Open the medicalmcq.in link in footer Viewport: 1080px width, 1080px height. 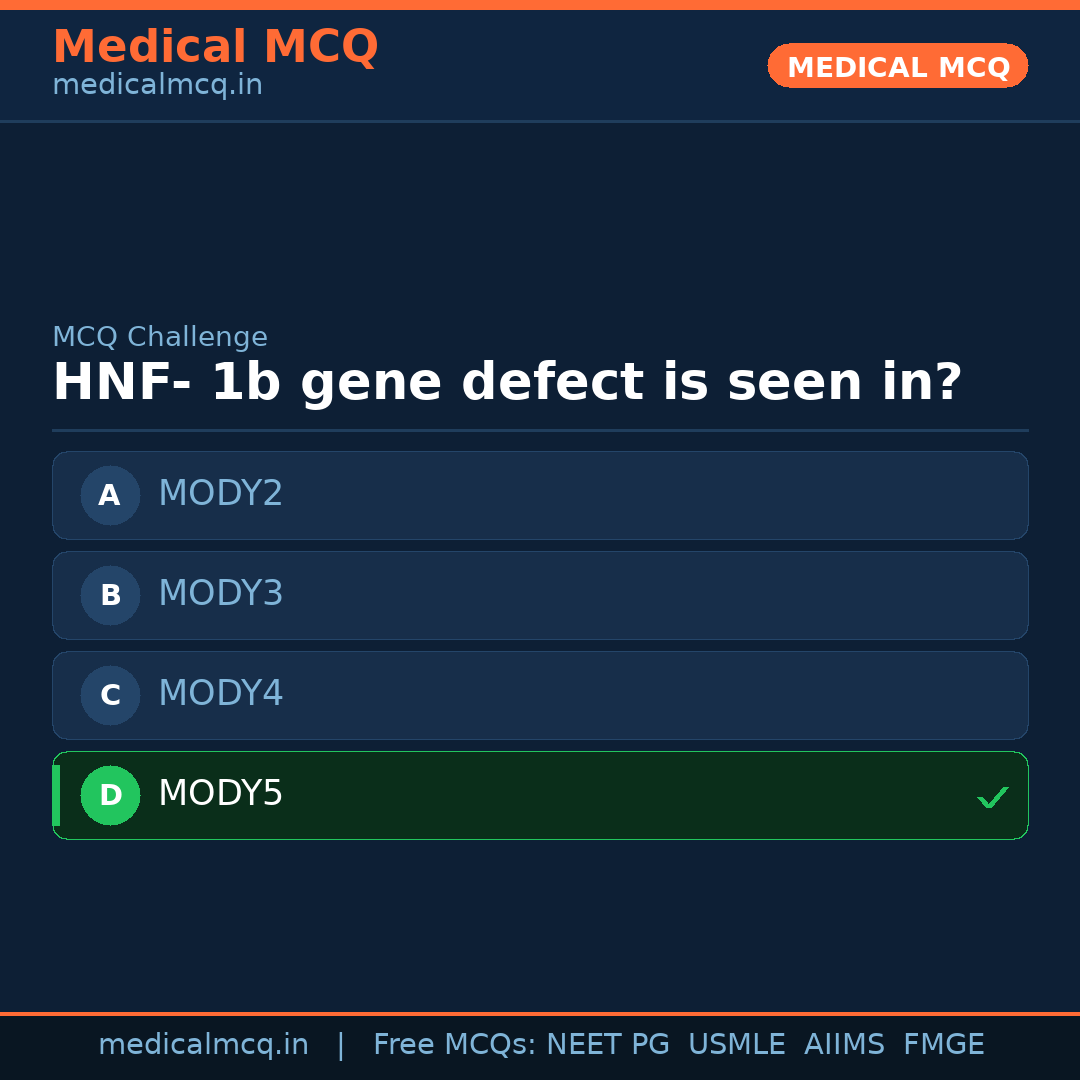[x=203, y=1045]
